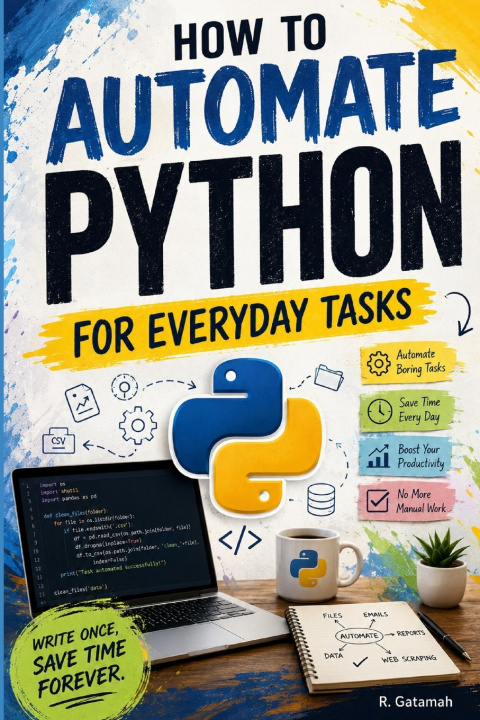The height and width of the screenshot is (720, 480).
Task: Click the checkmark drawn on the notebook
Action: point(361,662)
